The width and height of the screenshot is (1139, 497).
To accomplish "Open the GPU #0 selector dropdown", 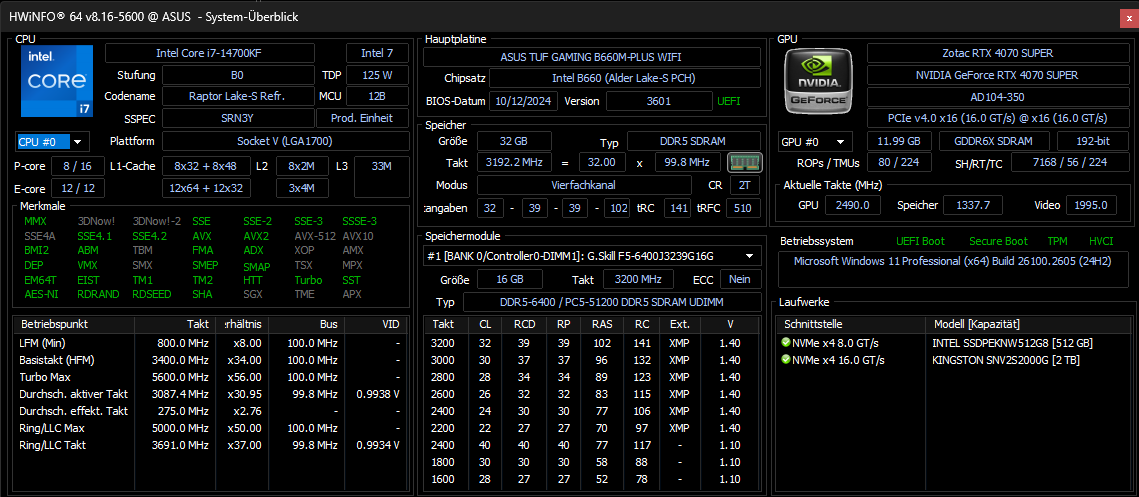I will pos(816,141).
